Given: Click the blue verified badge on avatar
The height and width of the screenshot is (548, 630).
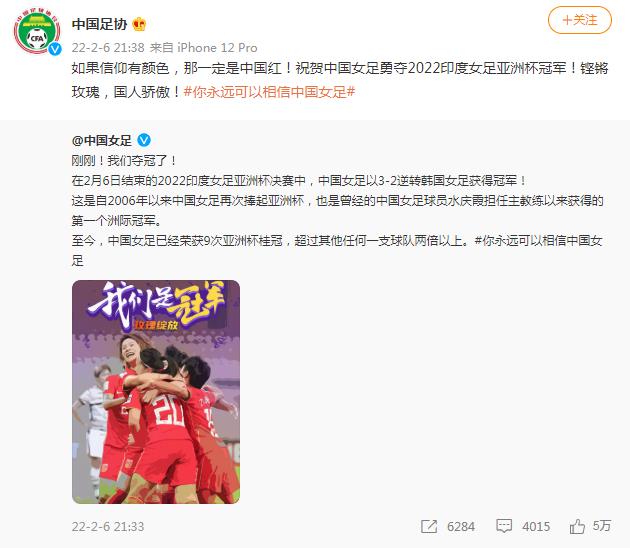Looking at the screenshot, I should tap(55, 49).
